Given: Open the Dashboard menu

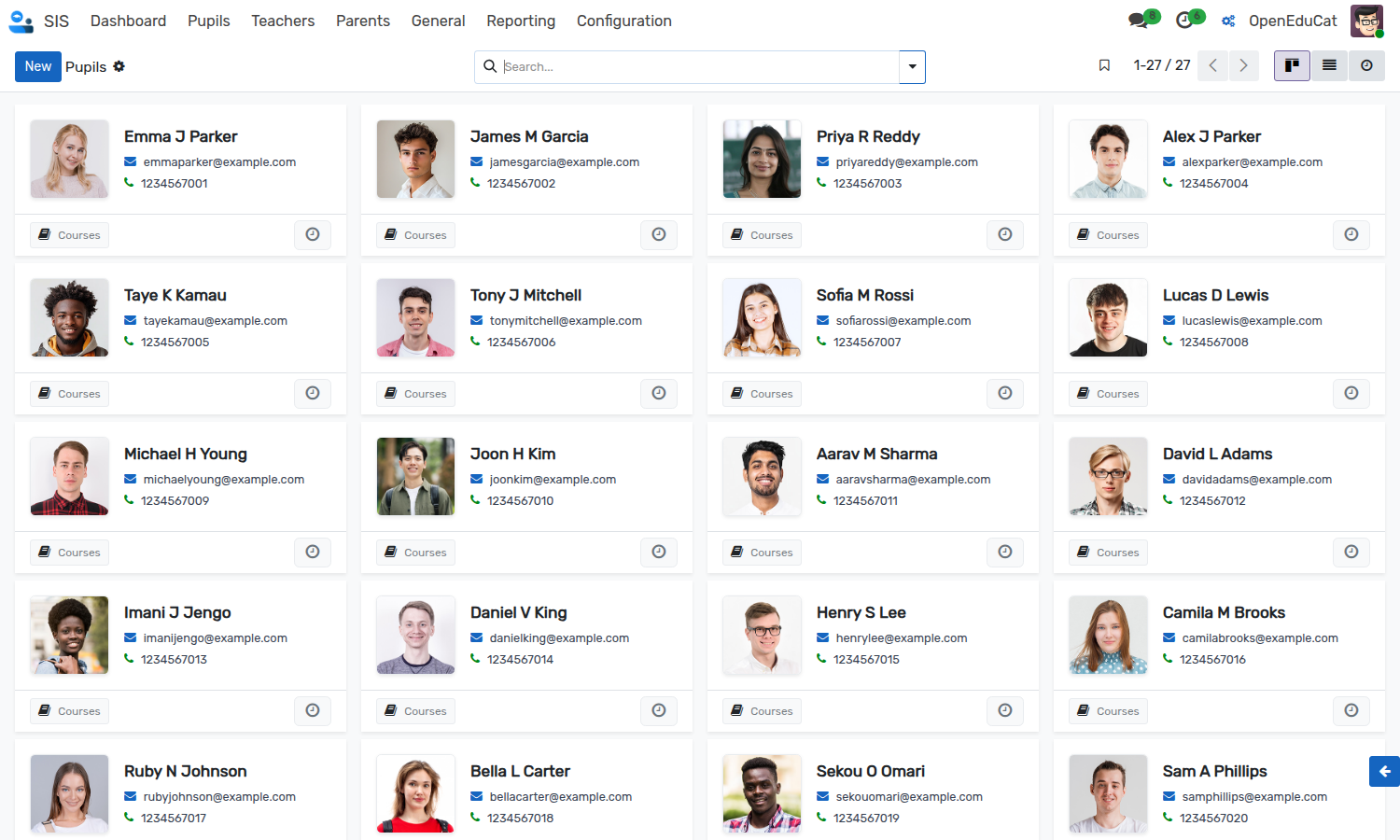Looking at the screenshot, I should tap(128, 21).
